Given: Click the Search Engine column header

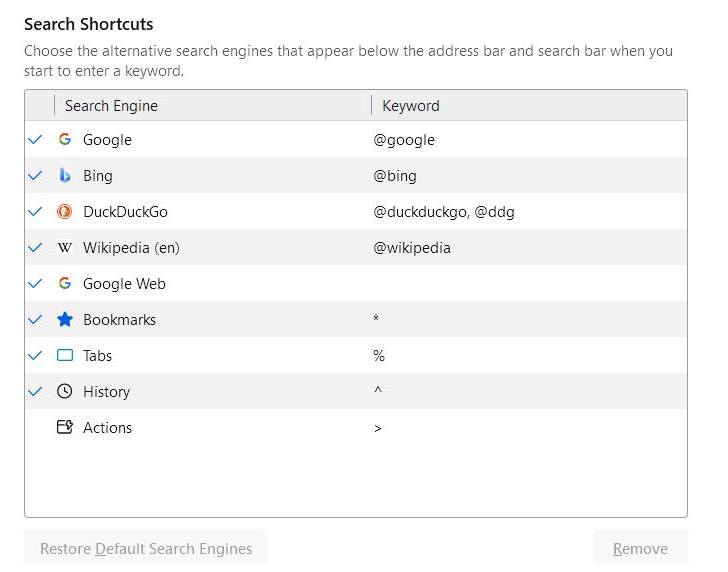Looking at the screenshot, I should coord(213,106).
